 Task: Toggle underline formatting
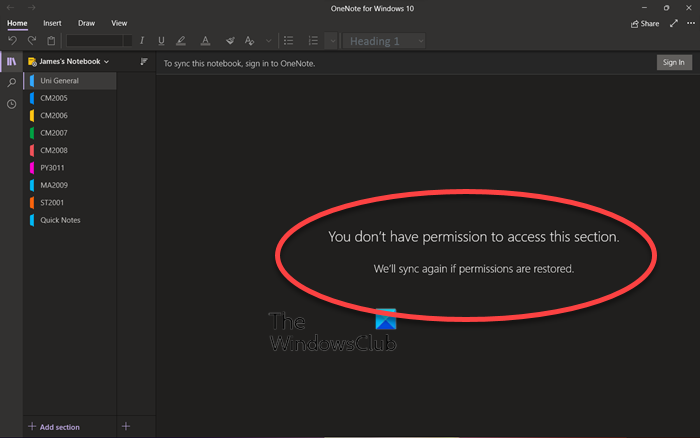(x=161, y=41)
